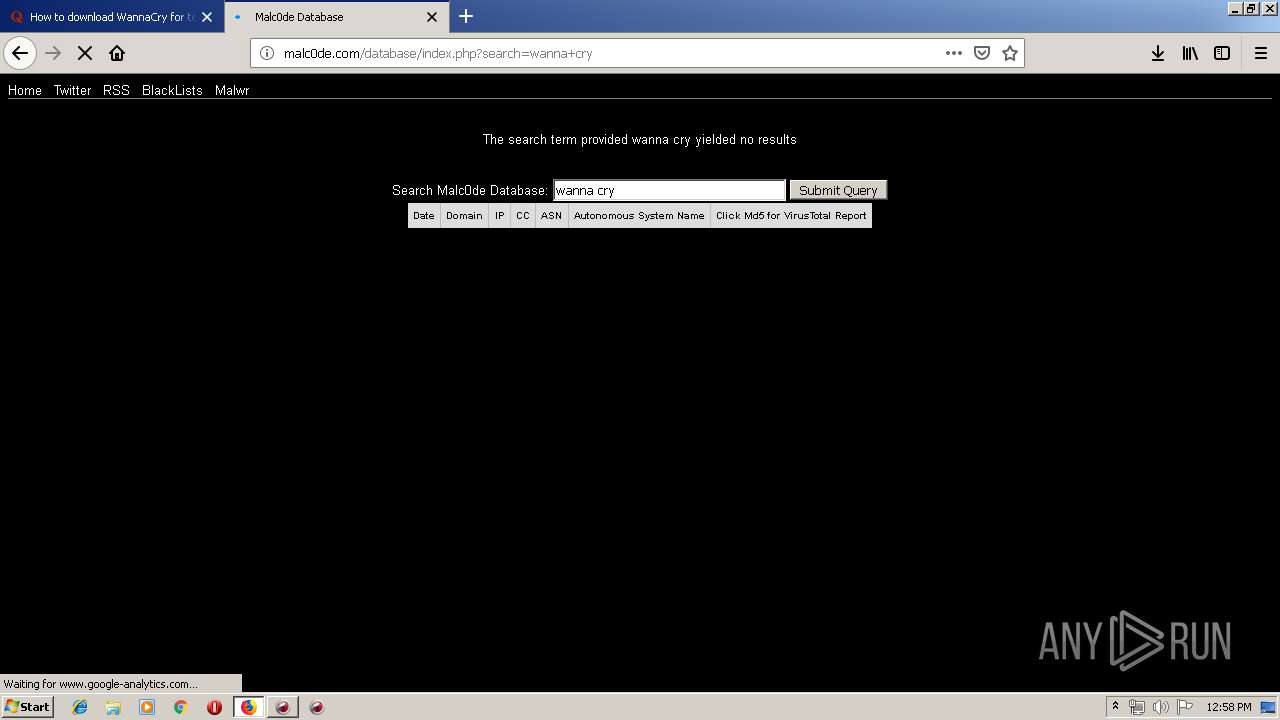Image resolution: width=1280 pixels, height=720 pixels.
Task: Open the Firefox home page icon
Action: (x=117, y=53)
